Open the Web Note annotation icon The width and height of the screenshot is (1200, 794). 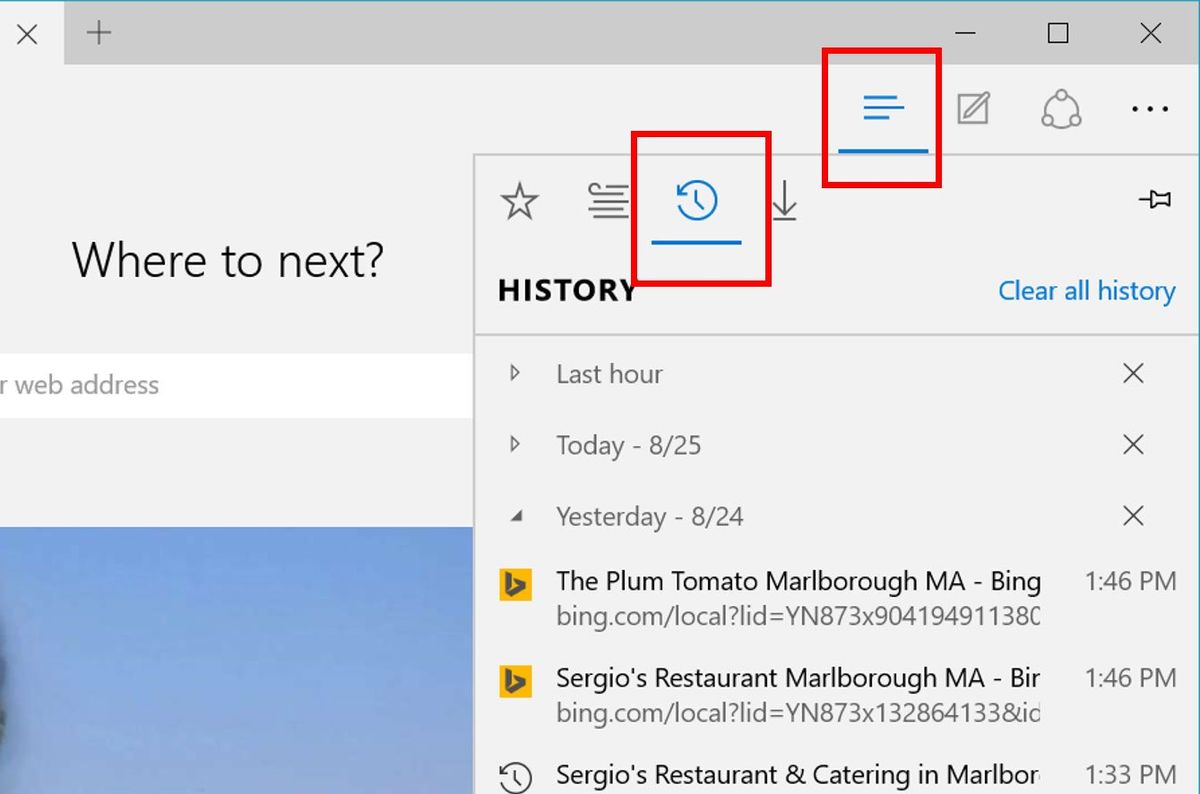point(971,108)
